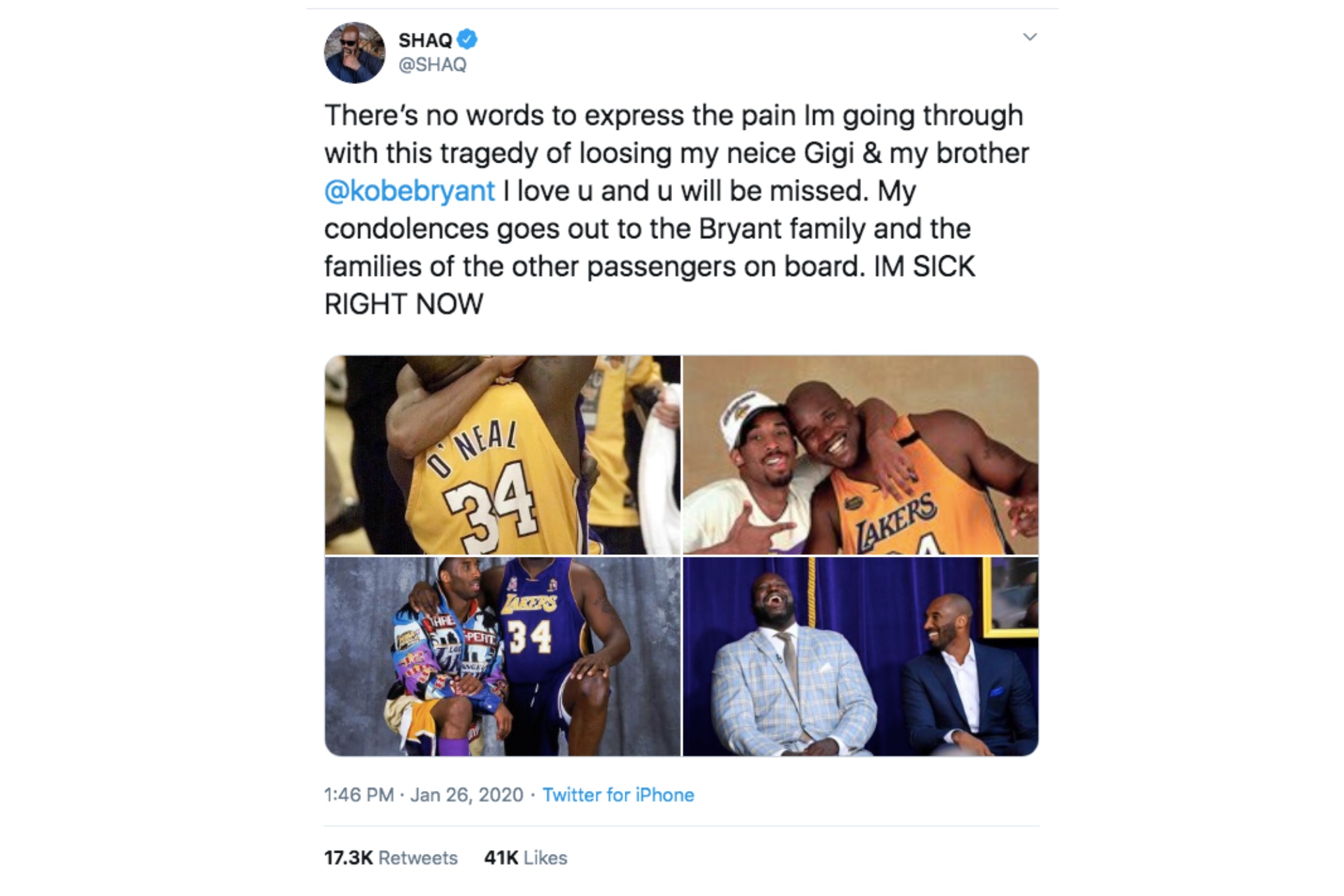Click the 1:46 PM timestamp
The image size is (1344, 896).
pos(359,795)
